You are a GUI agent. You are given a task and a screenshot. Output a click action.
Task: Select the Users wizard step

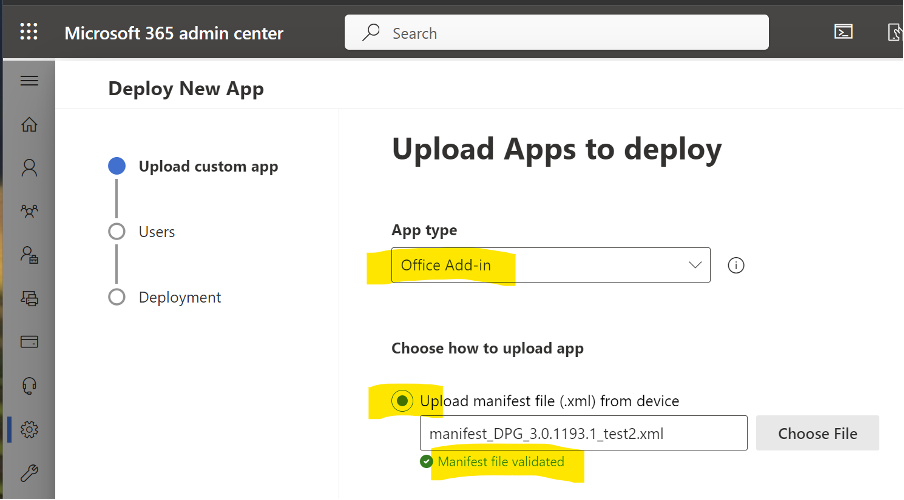click(x=142, y=232)
